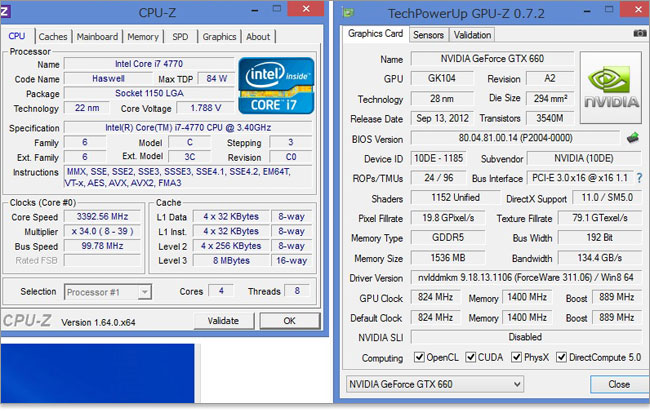Open the NVIDIA GeForce GTX 660 card dropdown
Screen dimensions: 650x411
tap(435, 384)
